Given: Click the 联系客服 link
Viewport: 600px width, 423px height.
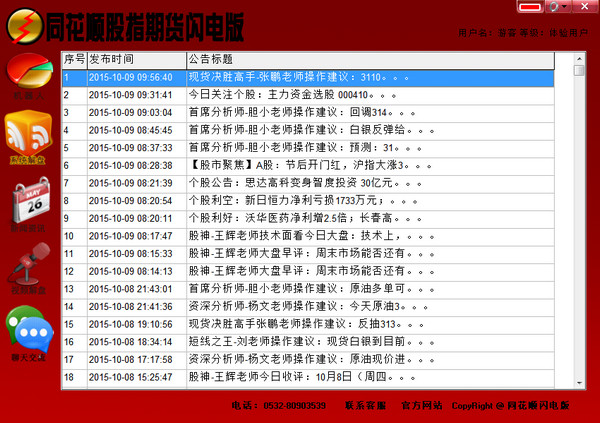Looking at the screenshot, I should point(365,405).
